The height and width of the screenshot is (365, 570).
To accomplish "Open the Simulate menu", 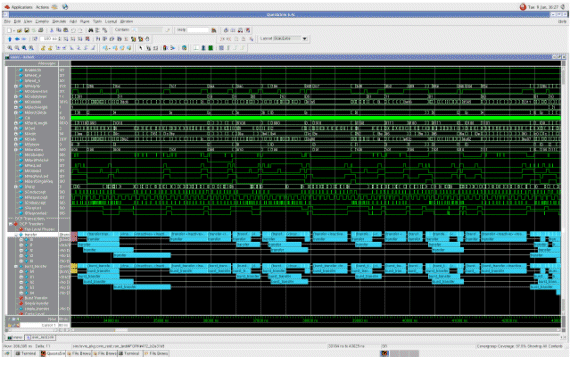I will 59,22.
